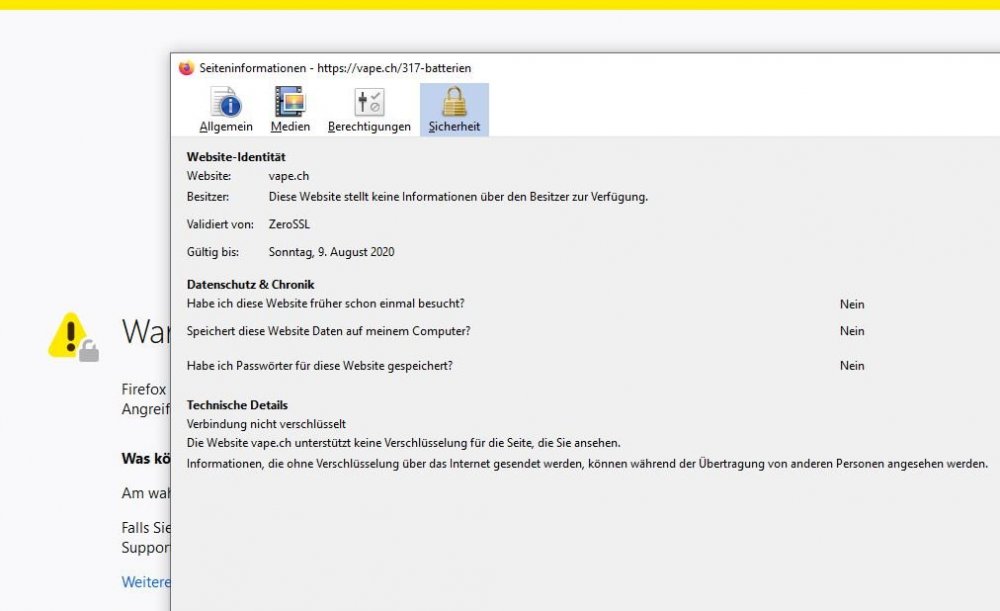Click the Firefox logo in the title bar

(186, 68)
